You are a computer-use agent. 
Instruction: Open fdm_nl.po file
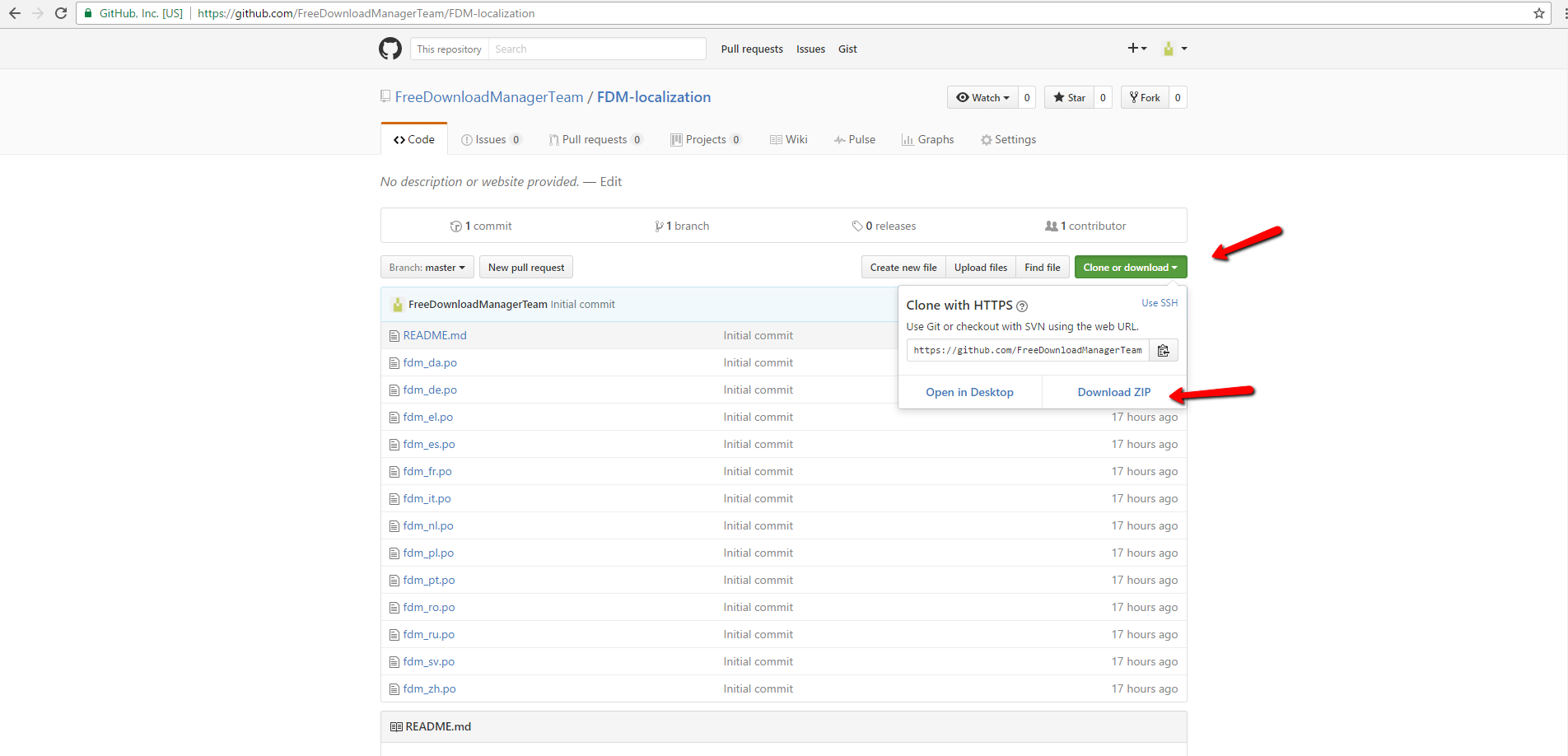point(428,526)
